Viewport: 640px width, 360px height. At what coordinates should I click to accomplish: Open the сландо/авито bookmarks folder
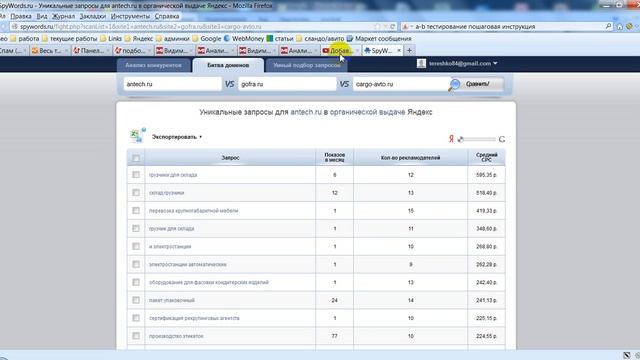click(320, 38)
